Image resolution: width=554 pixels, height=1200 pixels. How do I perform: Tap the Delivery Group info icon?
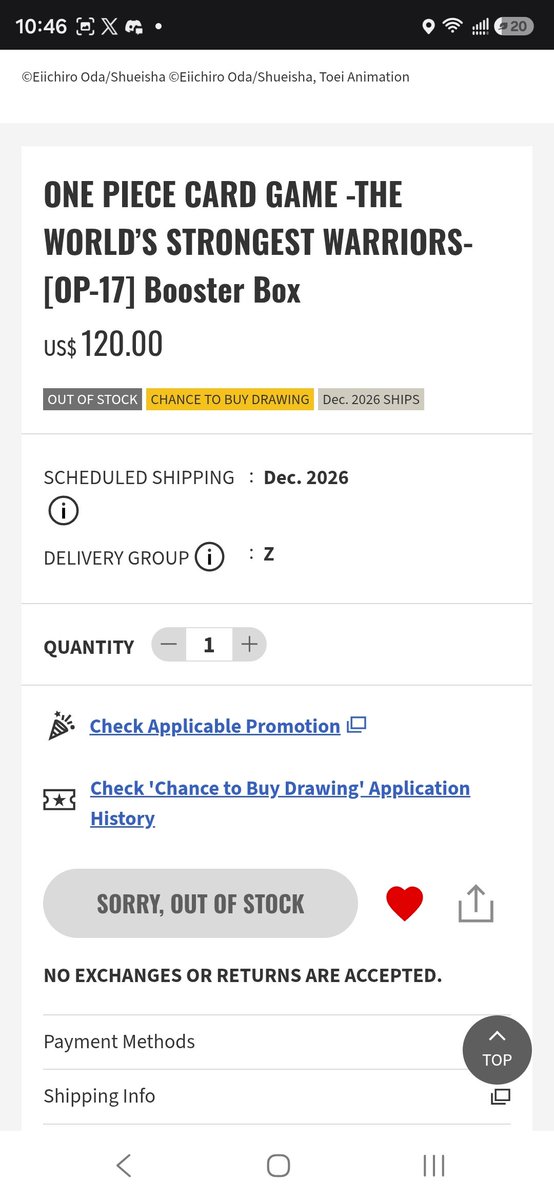tap(209, 557)
